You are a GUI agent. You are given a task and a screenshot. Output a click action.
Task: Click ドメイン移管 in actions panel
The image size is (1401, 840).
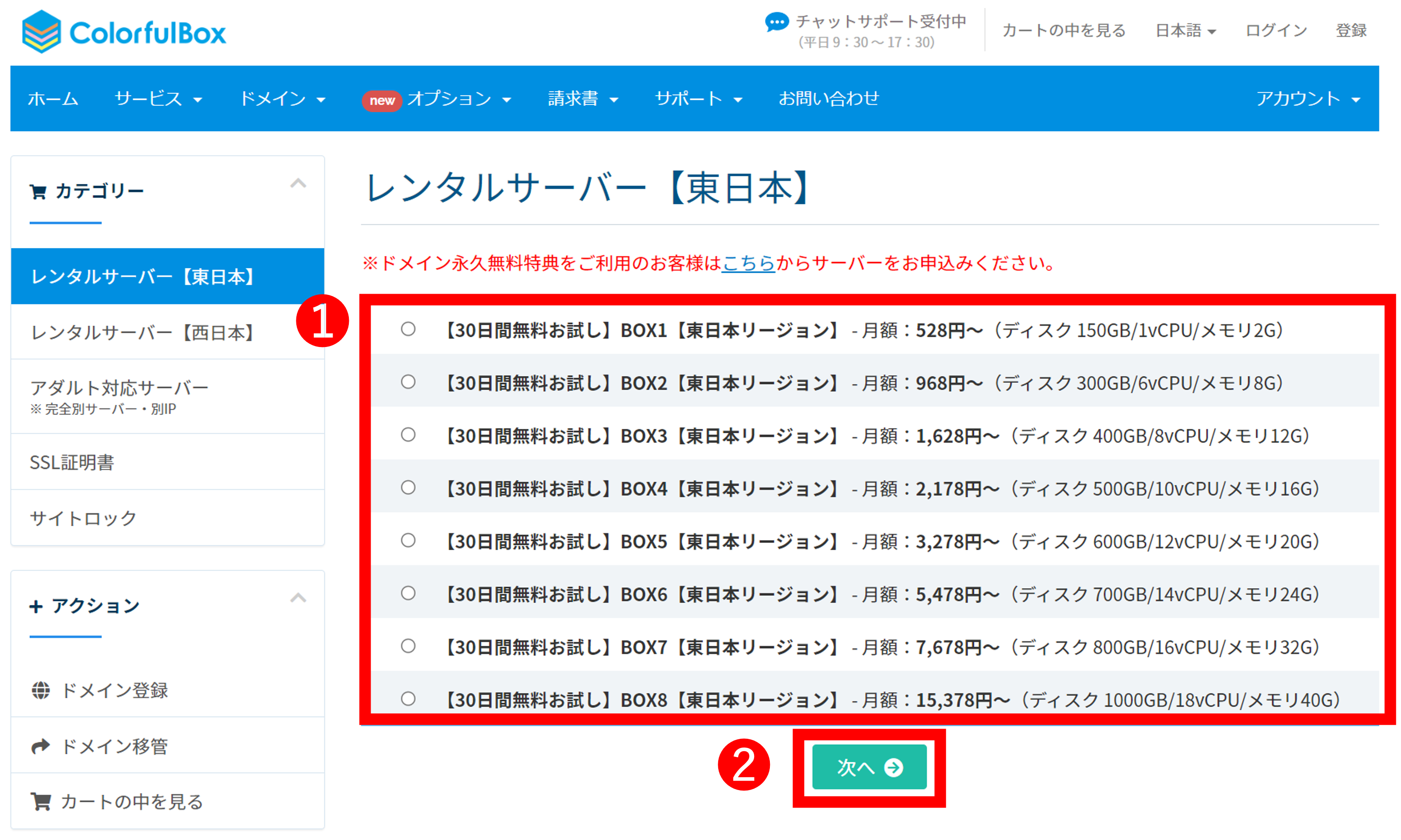tap(168, 746)
